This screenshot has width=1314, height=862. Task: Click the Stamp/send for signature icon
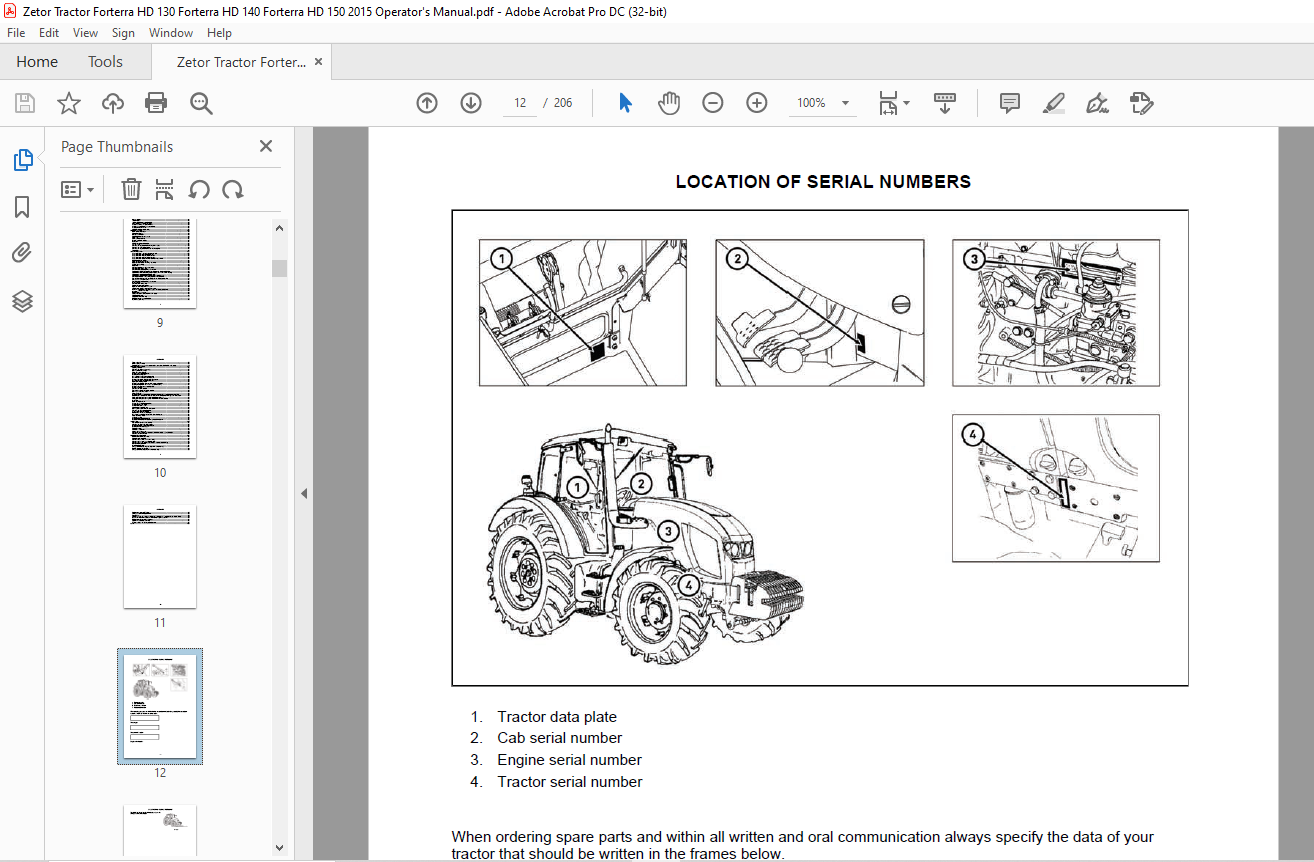coord(1141,103)
